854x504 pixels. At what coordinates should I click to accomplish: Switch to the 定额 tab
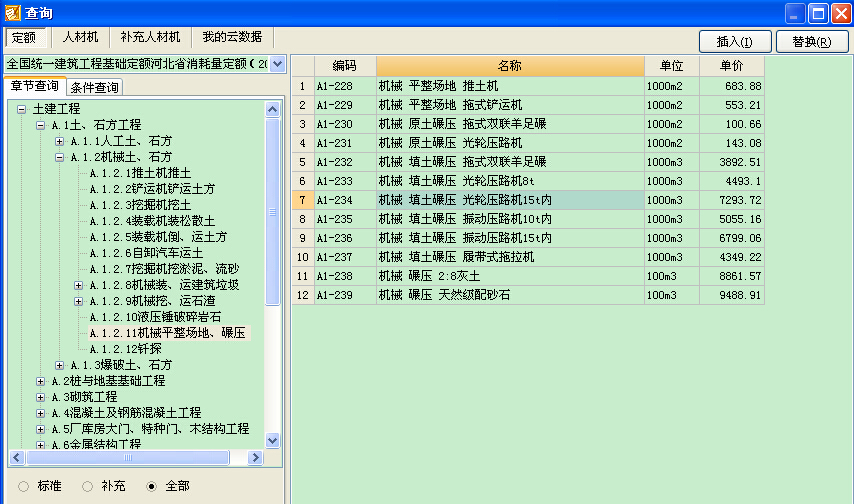click(25, 37)
